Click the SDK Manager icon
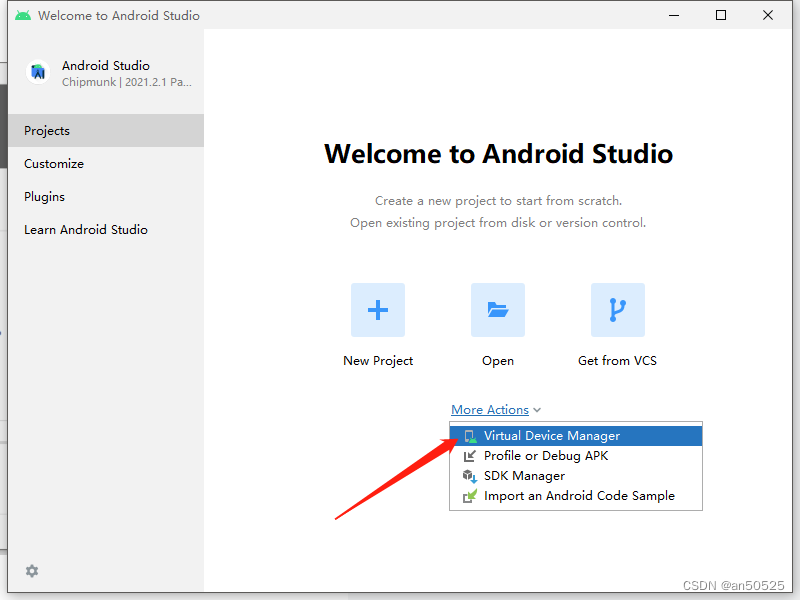Image resolution: width=800 pixels, height=600 pixels. click(x=469, y=476)
